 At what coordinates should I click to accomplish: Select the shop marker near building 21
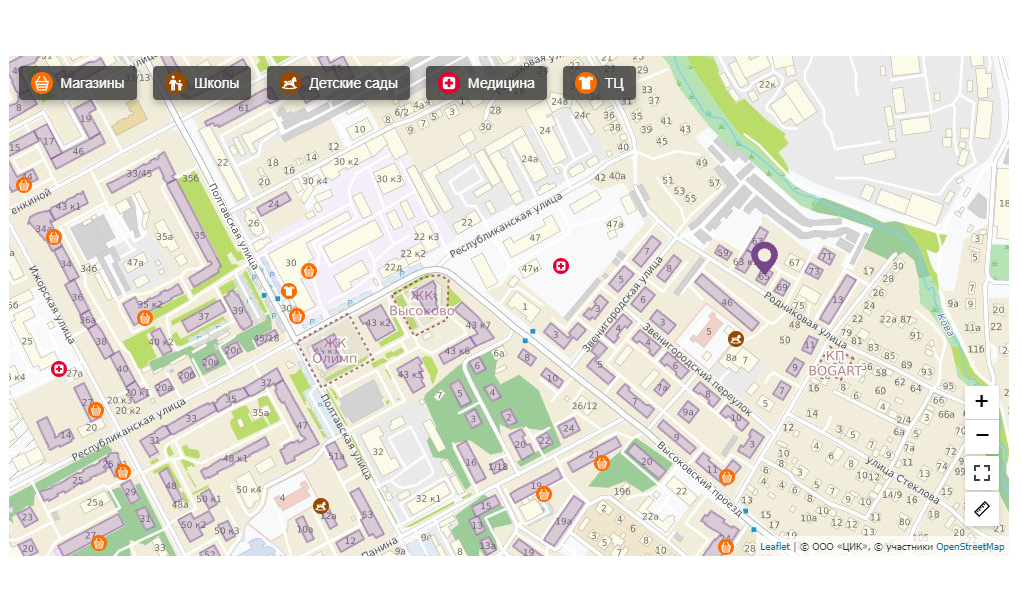pos(602,463)
